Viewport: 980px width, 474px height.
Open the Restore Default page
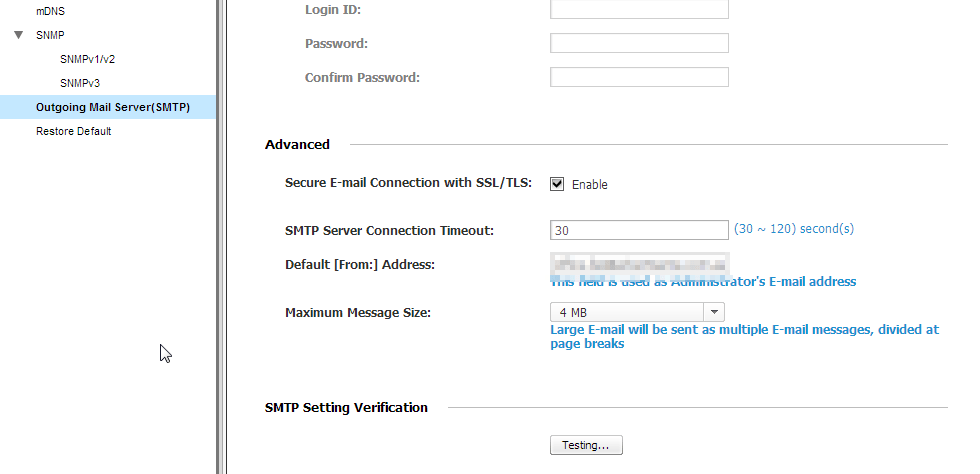[x=73, y=131]
